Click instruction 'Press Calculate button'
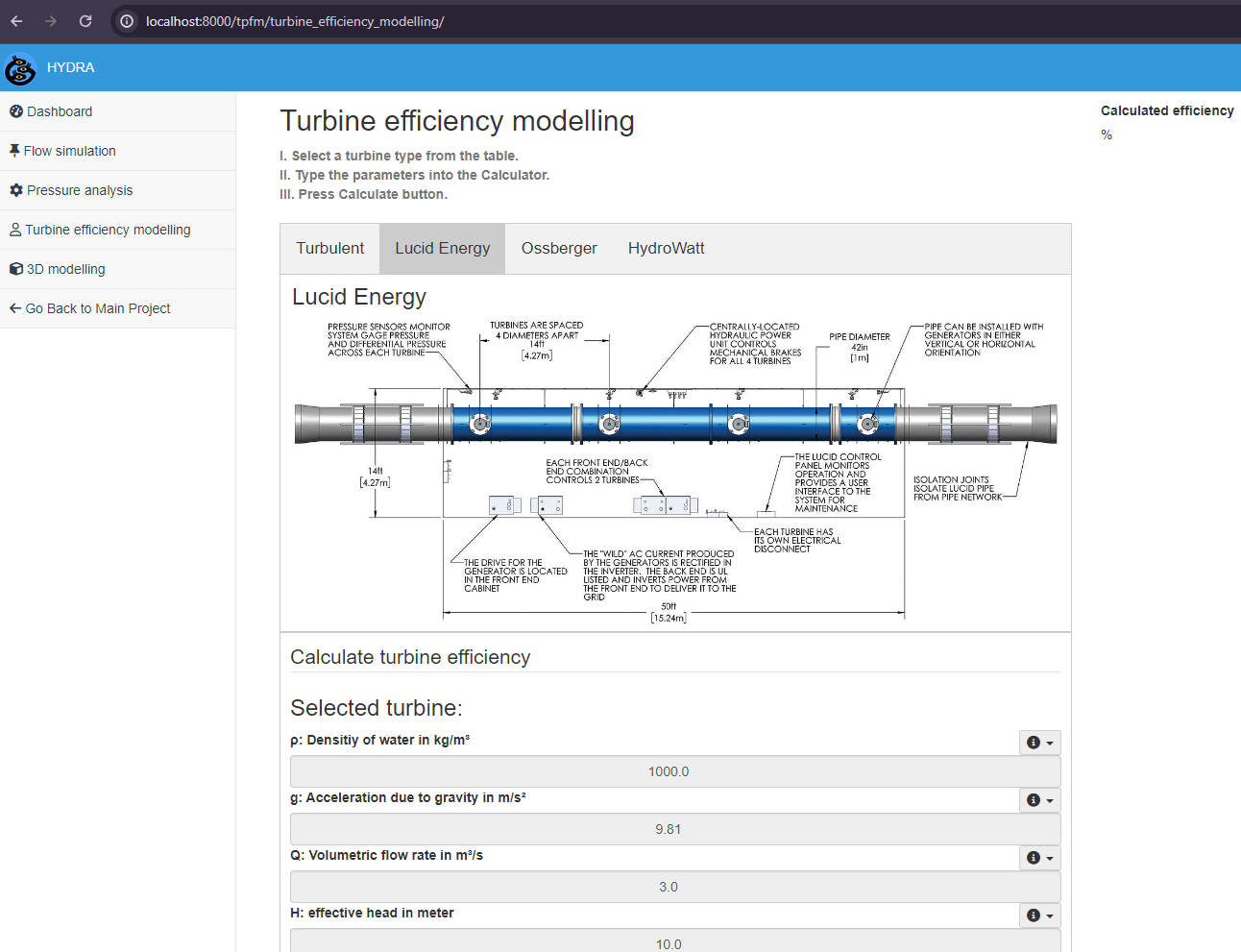Image resolution: width=1241 pixels, height=952 pixels. 364,194
